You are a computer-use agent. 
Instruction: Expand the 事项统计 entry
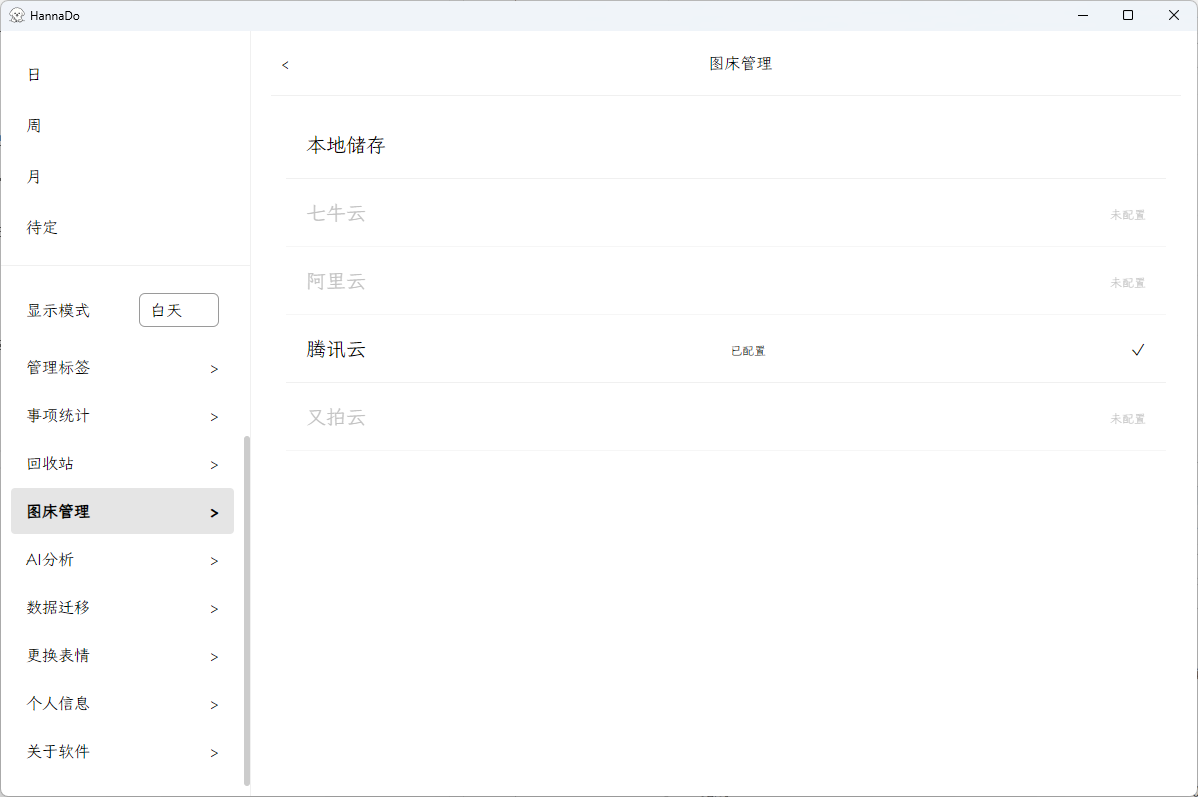coord(57,415)
